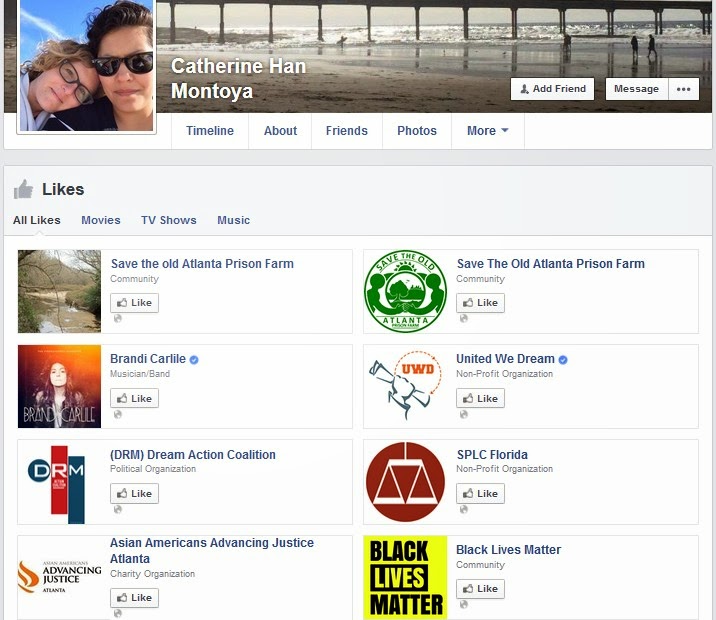Like the green-logo Save The Old Atlanta Prison Farm page
716x620 pixels.
point(480,303)
